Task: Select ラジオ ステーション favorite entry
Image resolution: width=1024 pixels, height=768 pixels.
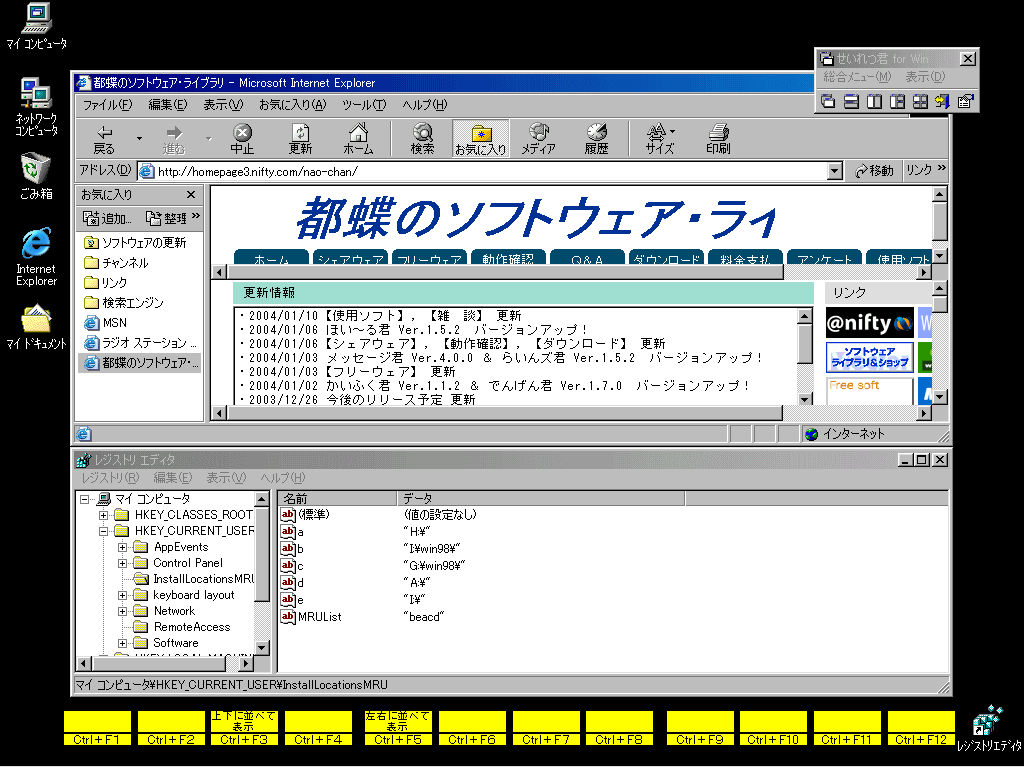Action: pyautogui.click(x=140, y=342)
